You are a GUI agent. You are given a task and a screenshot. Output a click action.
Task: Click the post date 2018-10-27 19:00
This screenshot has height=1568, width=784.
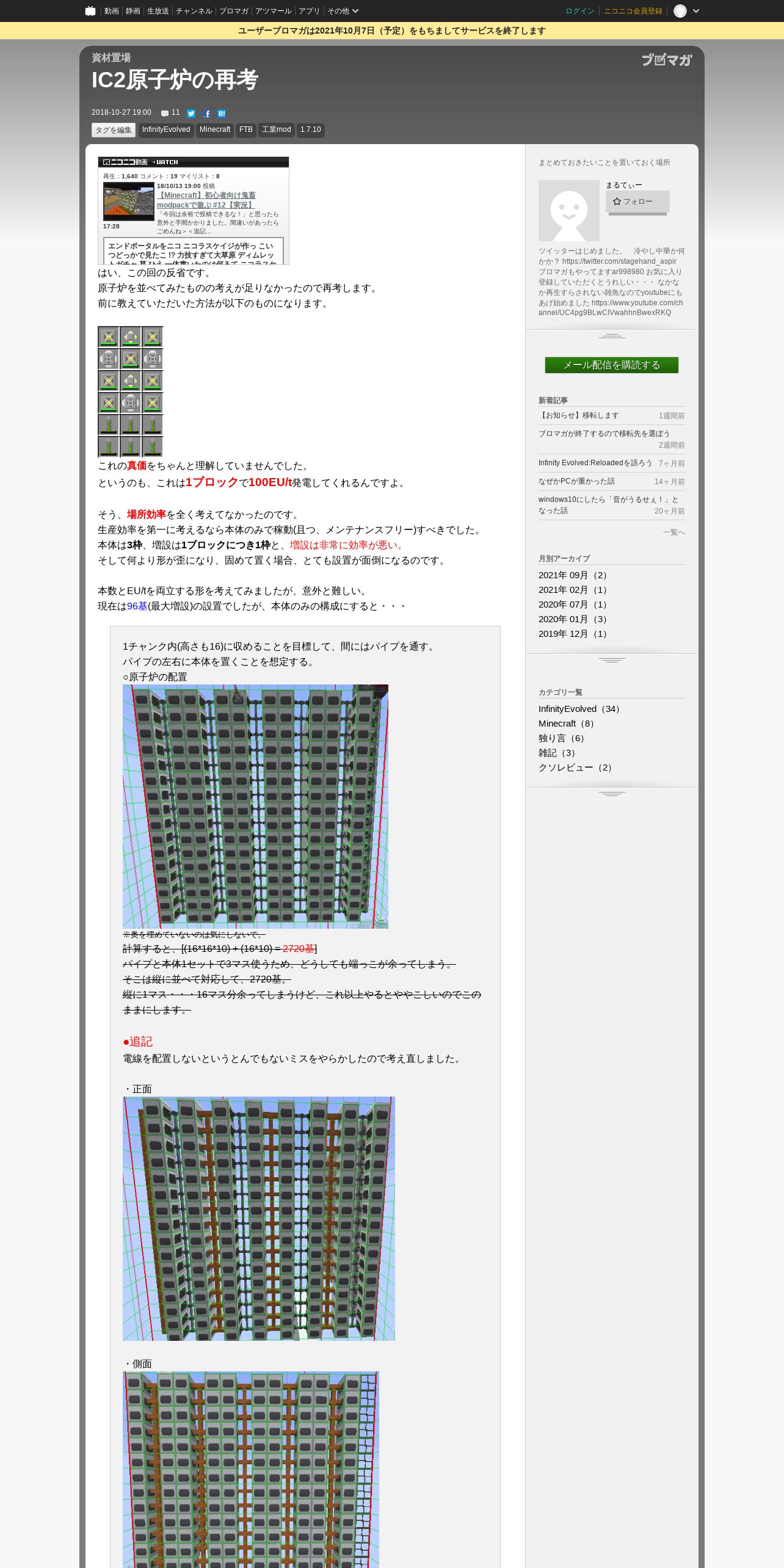(122, 112)
